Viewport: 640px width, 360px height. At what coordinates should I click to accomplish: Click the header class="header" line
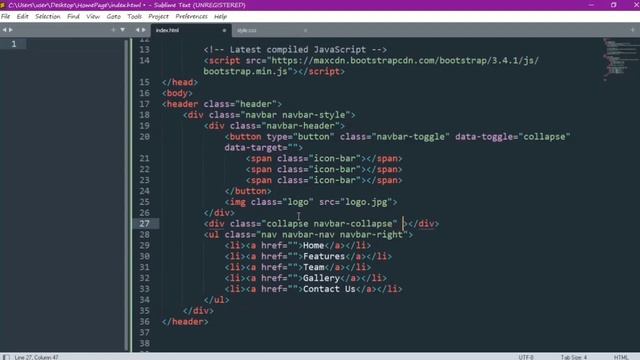(222, 104)
